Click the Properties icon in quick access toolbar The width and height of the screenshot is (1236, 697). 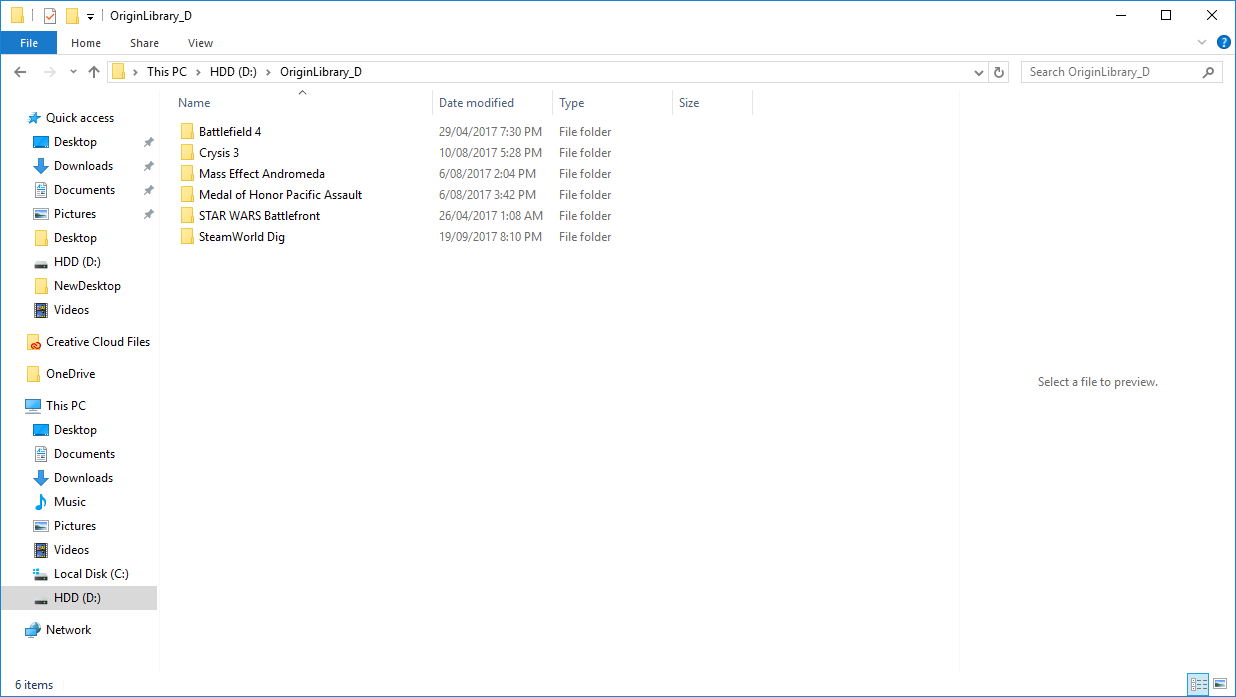point(50,16)
